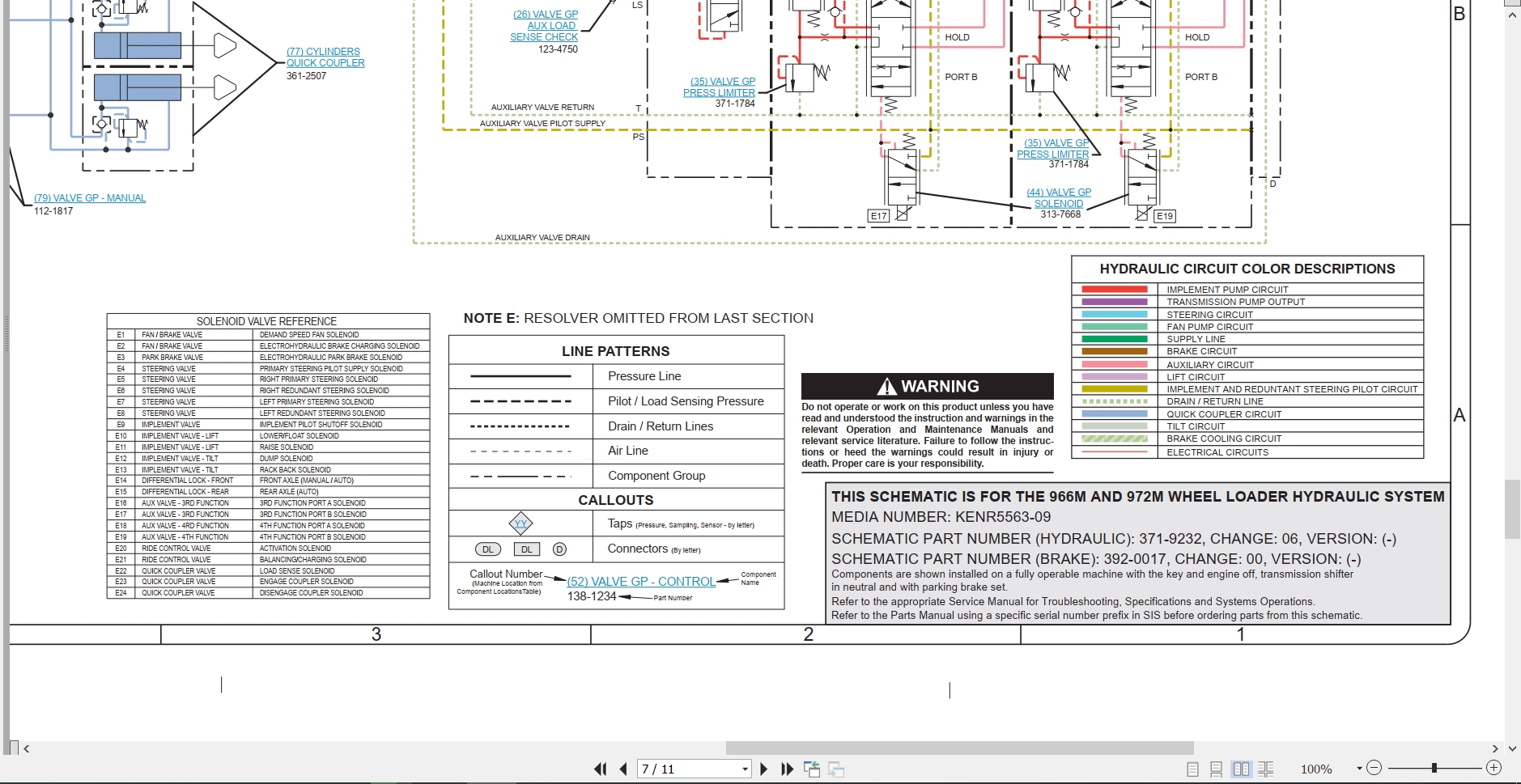Click horizontal scrollbar right arrow
Image resolution: width=1521 pixels, height=784 pixels.
(1495, 748)
